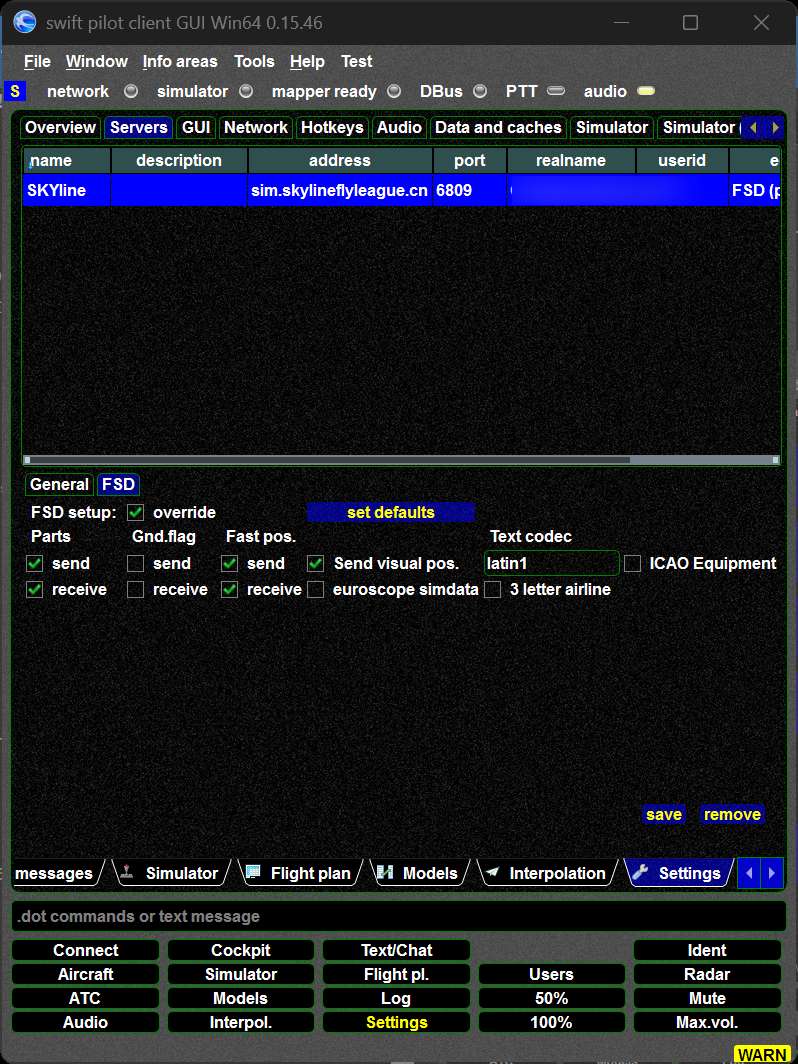Click the blue S status icon
Viewport: 798px width, 1064px height.
[x=15, y=91]
